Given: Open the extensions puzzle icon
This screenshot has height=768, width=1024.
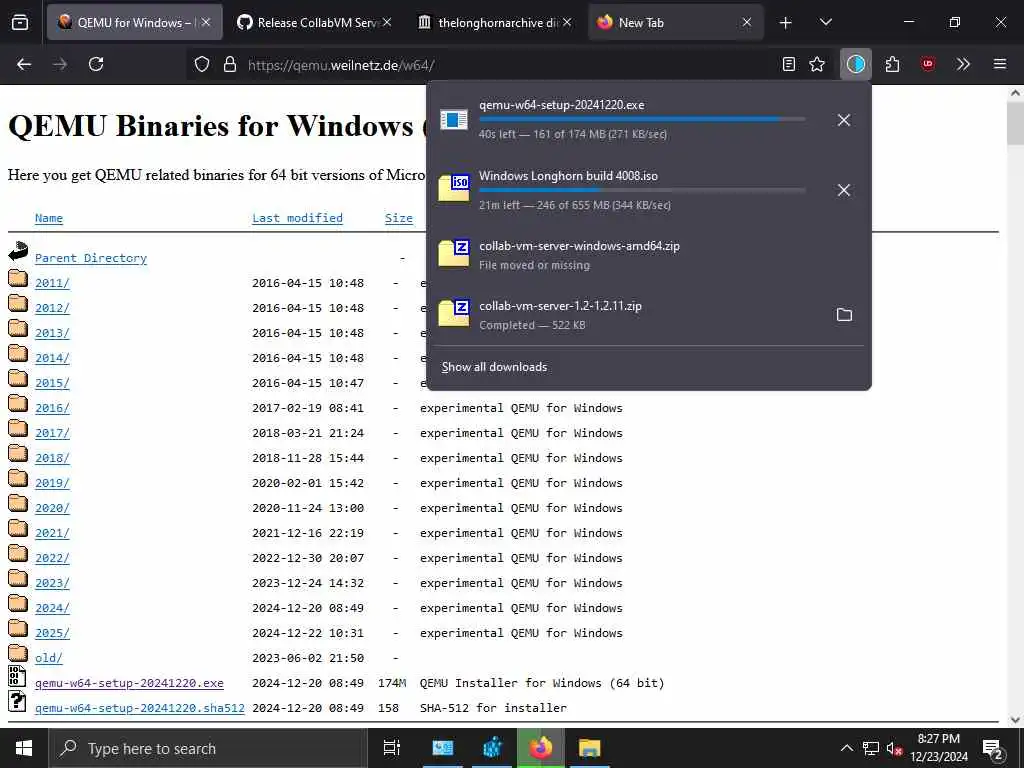Looking at the screenshot, I should [x=892, y=64].
